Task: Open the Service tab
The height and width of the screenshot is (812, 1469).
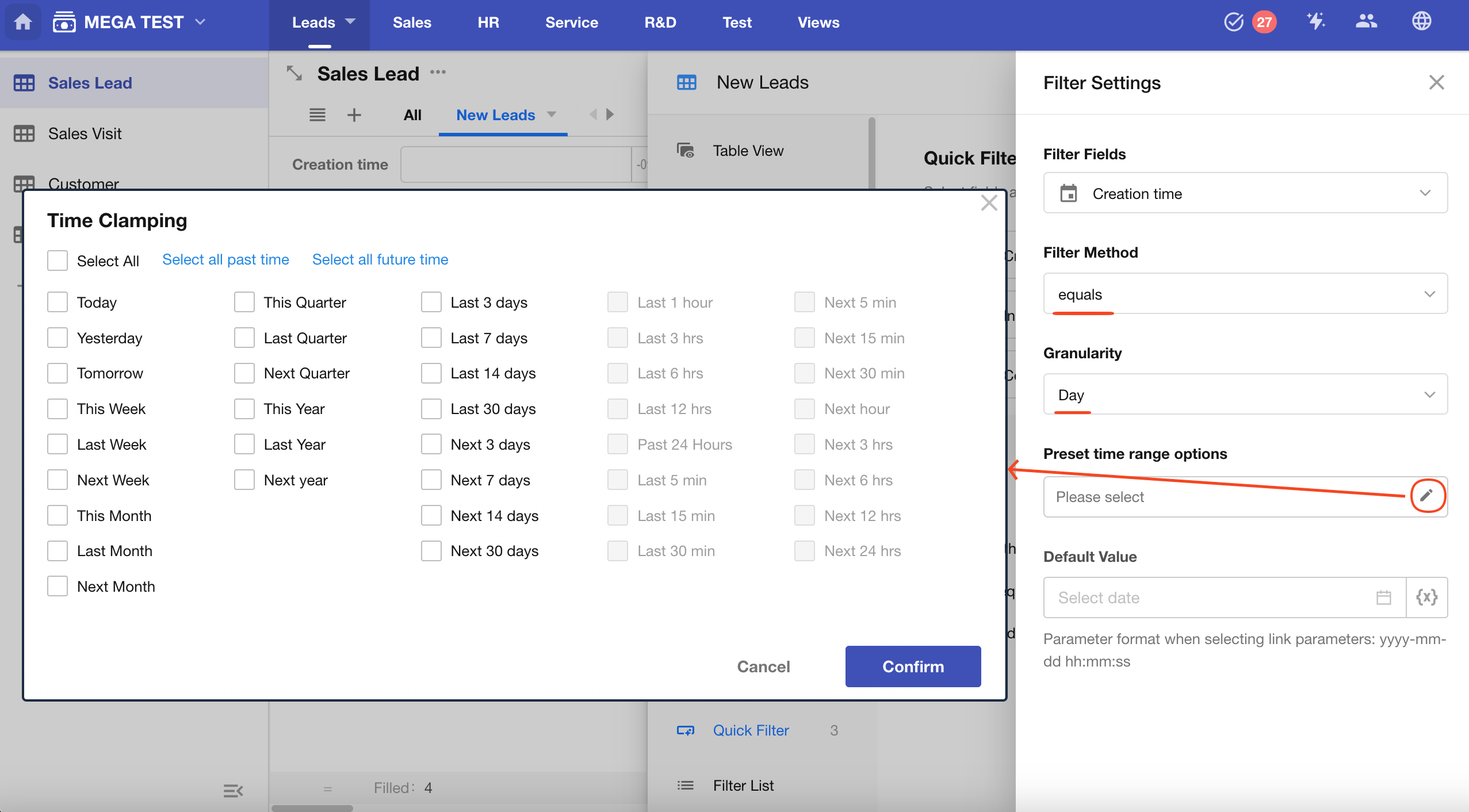Action: (571, 22)
